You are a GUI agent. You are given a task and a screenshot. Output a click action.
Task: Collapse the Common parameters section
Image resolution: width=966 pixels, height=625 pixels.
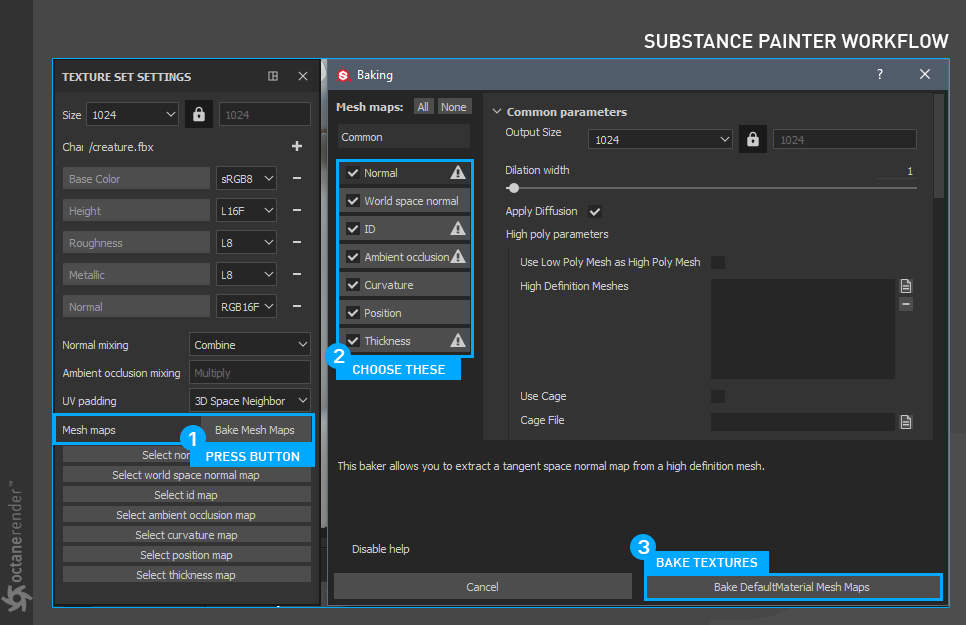(x=497, y=112)
